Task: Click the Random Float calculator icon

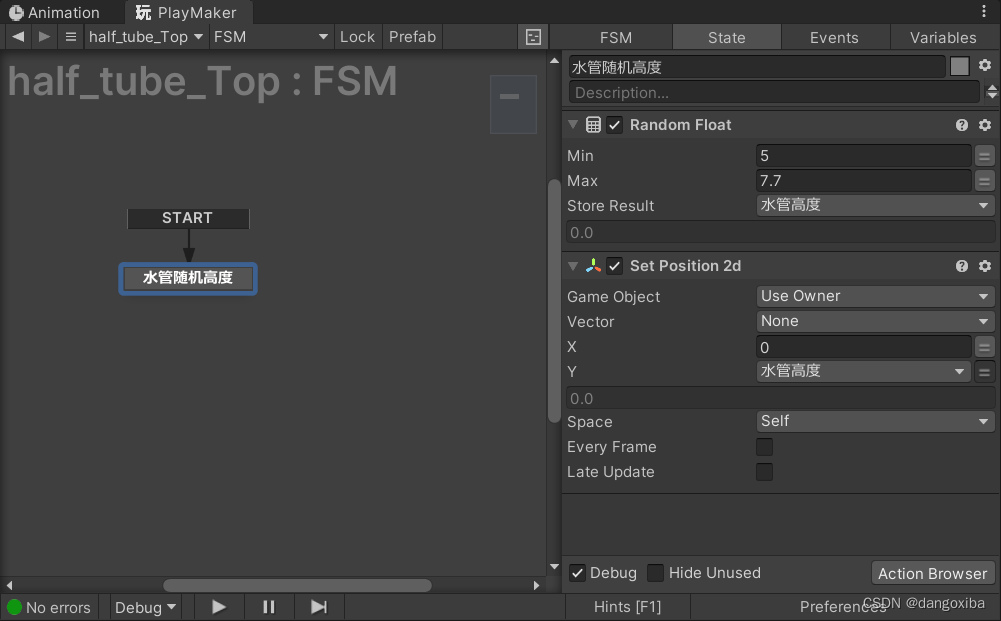Action: (x=593, y=125)
